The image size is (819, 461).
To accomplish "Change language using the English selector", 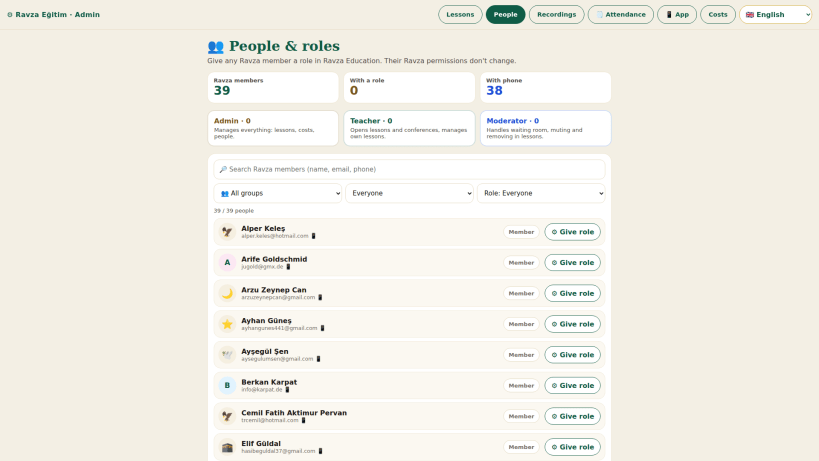I will (776, 15).
